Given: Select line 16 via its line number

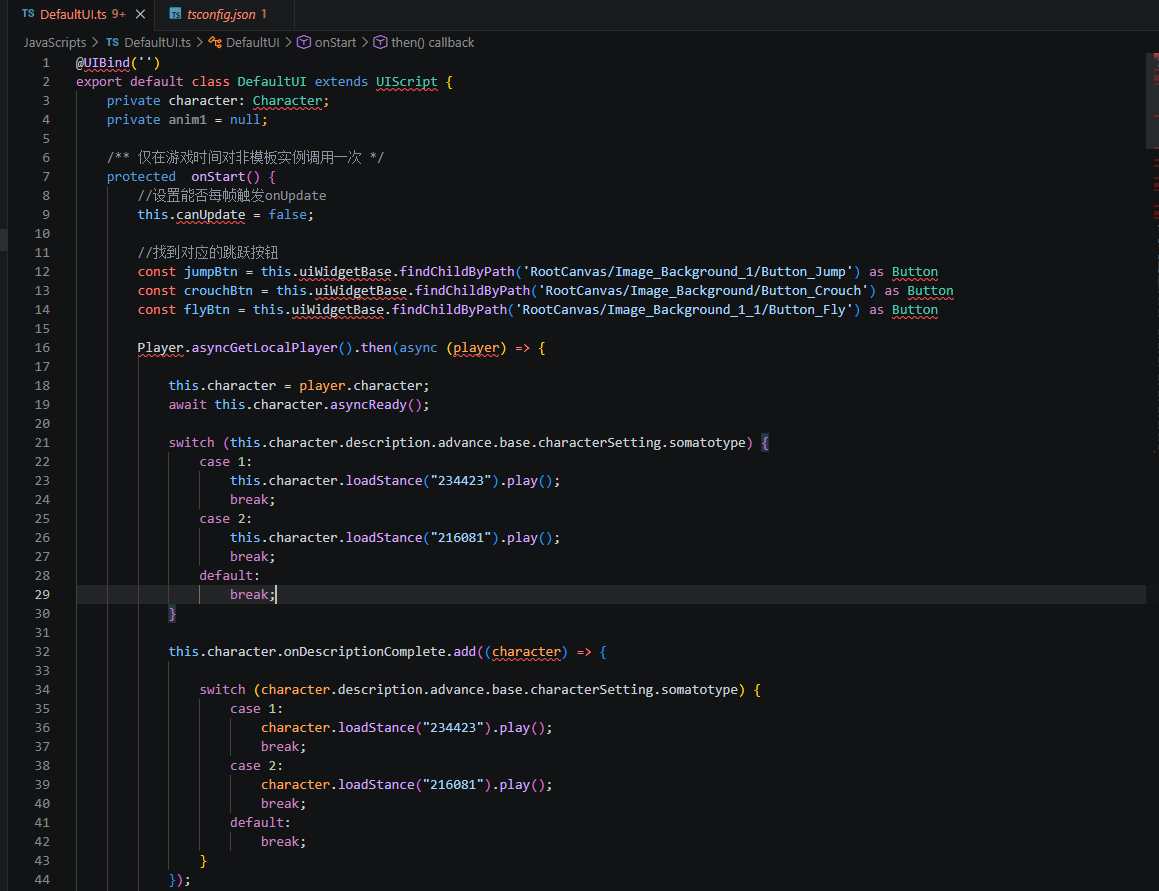Looking at the screenshot, I should tap(42, 348).
